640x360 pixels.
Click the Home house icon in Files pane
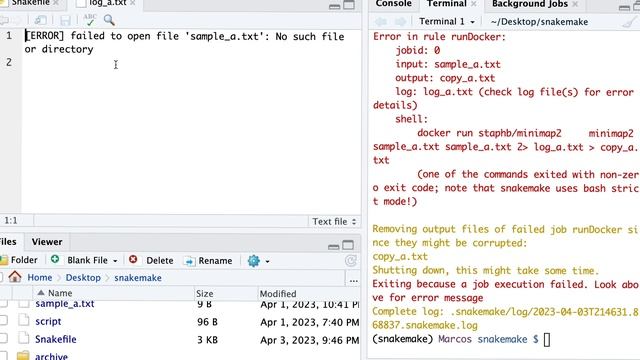pyautogui.click(x=15, y=277)
